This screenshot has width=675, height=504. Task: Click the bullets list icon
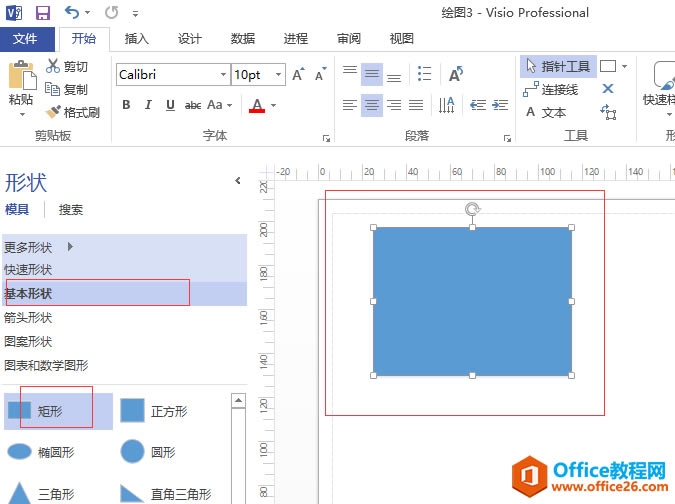click(424, 74)
